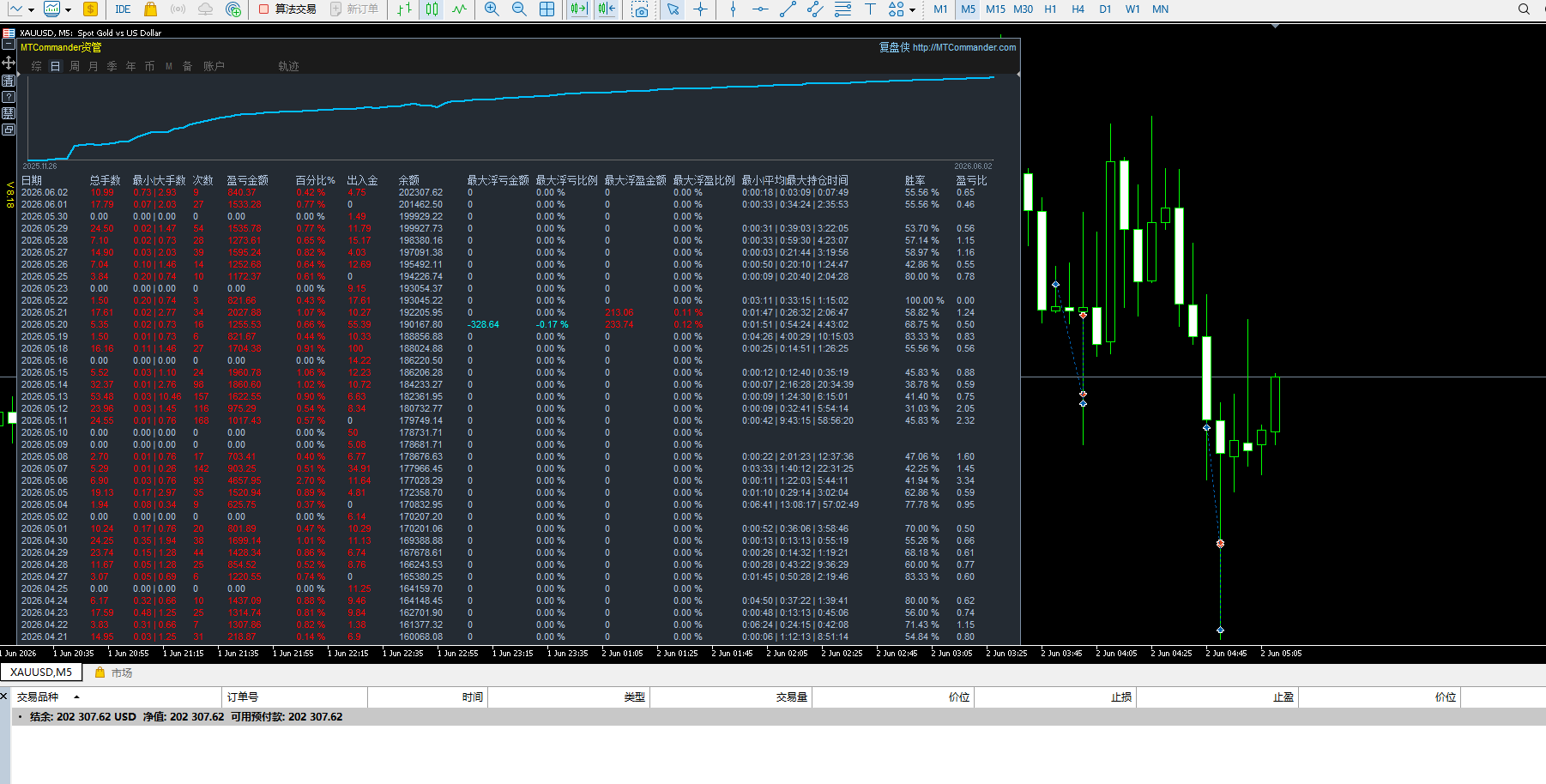
Task: Toggle Algo Trading (算法交易)
Action: 287,9
